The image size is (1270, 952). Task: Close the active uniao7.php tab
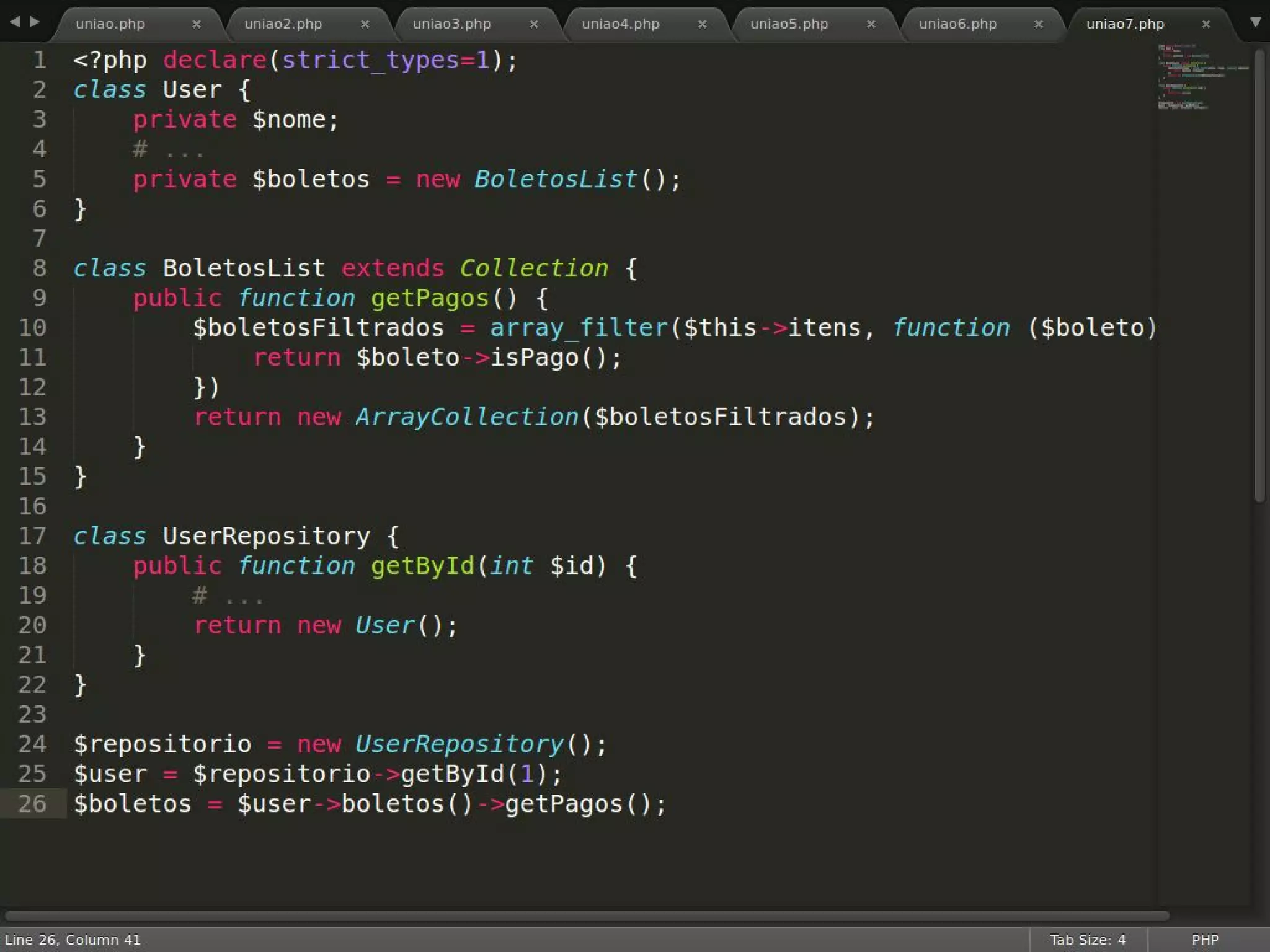point(1206,24)
